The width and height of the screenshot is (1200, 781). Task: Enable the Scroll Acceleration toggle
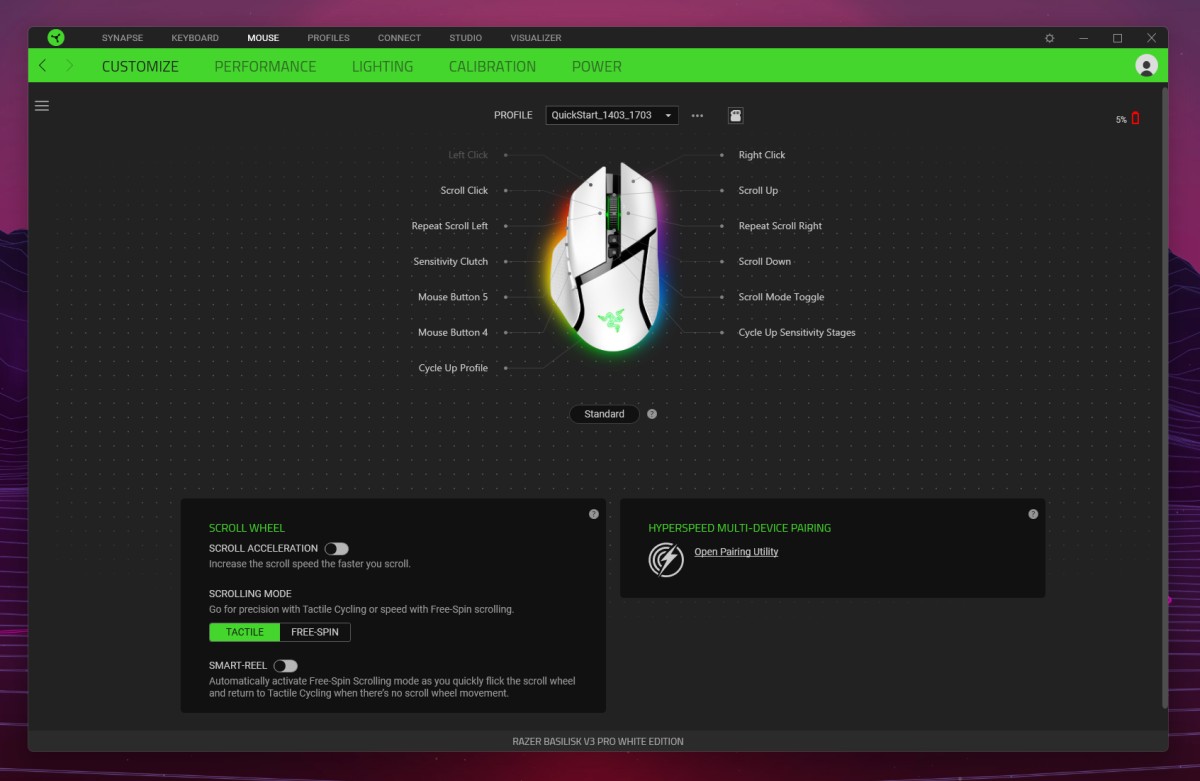coord(336,549)
